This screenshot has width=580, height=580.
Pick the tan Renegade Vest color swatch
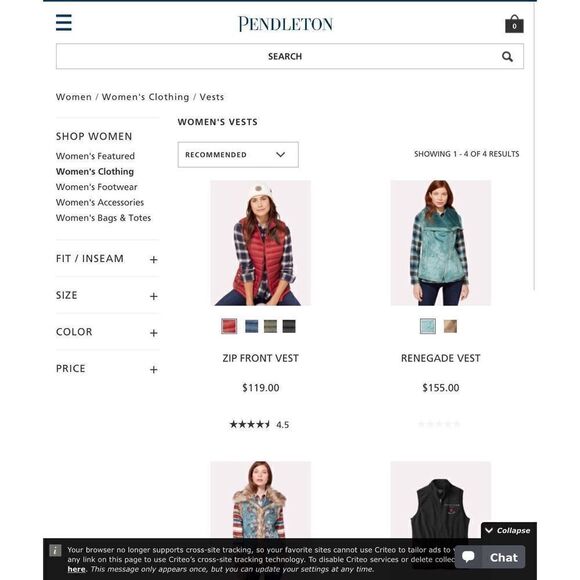[450, 326]
